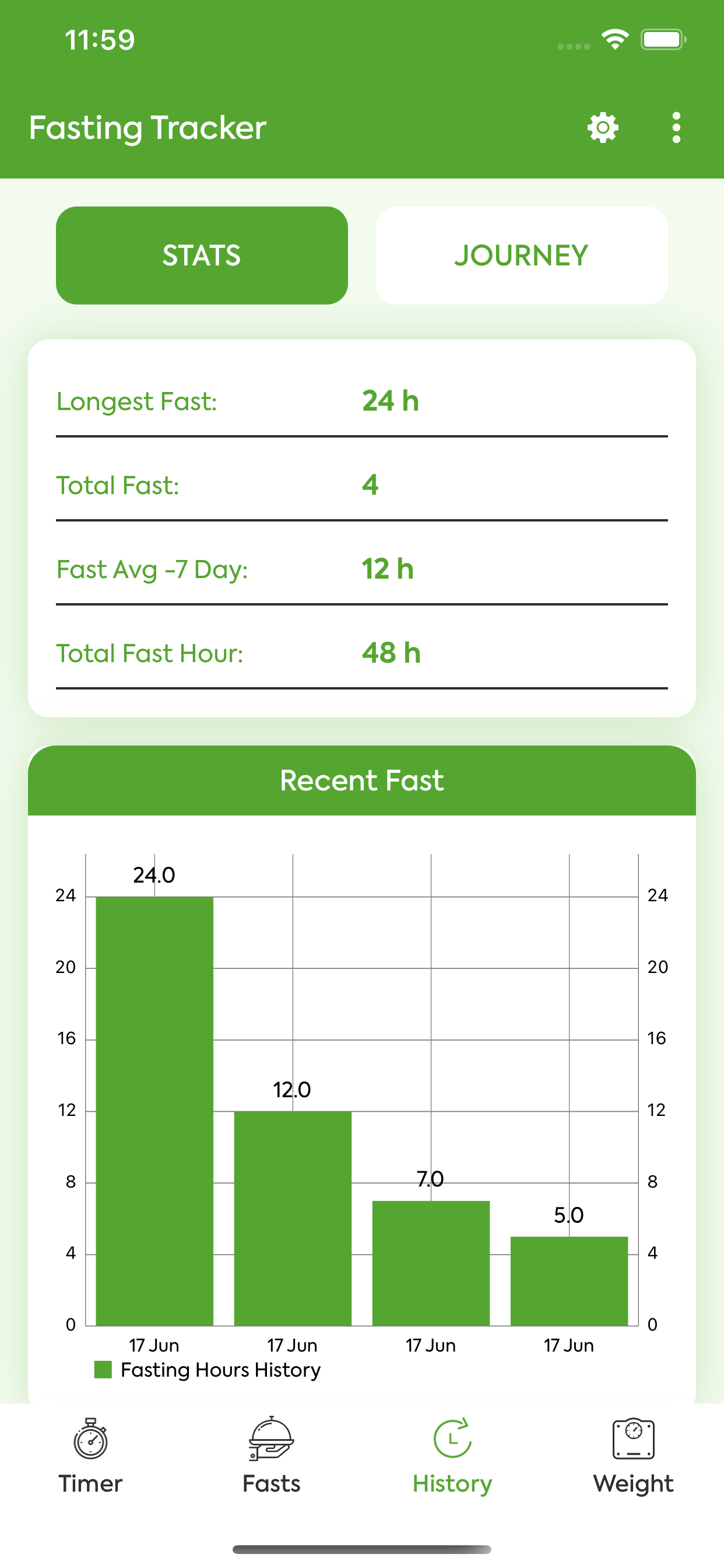Tap the Recent Fast header
This screenshot has width=724, height=1568.
coord(361,780)
